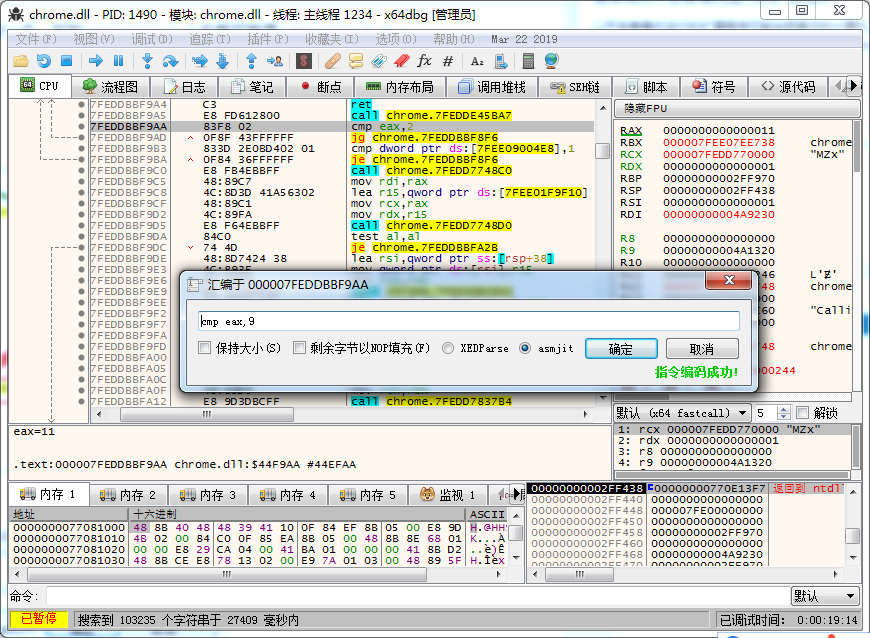Click the memory tabs right scroll arrow
Viewport: 870px width, 638px height.
tap(517, 493)
